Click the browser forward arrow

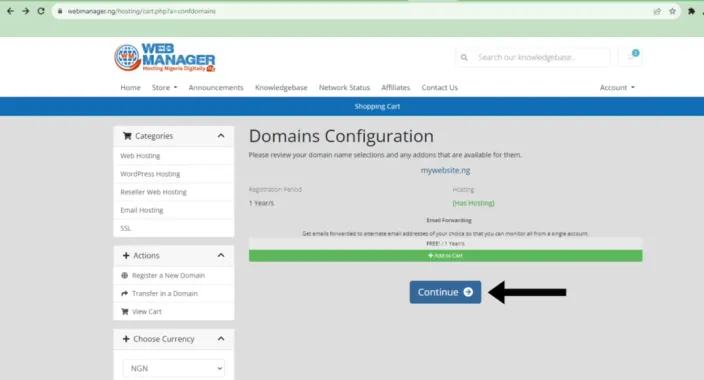pyautogui.click(x=26, y=11)
